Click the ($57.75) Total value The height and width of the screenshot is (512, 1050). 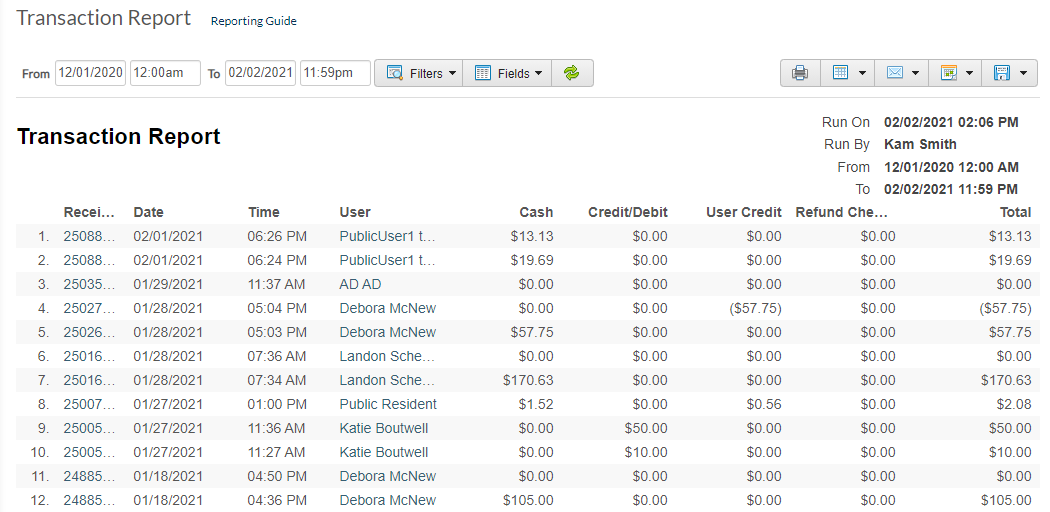[x=1005, y=309]
